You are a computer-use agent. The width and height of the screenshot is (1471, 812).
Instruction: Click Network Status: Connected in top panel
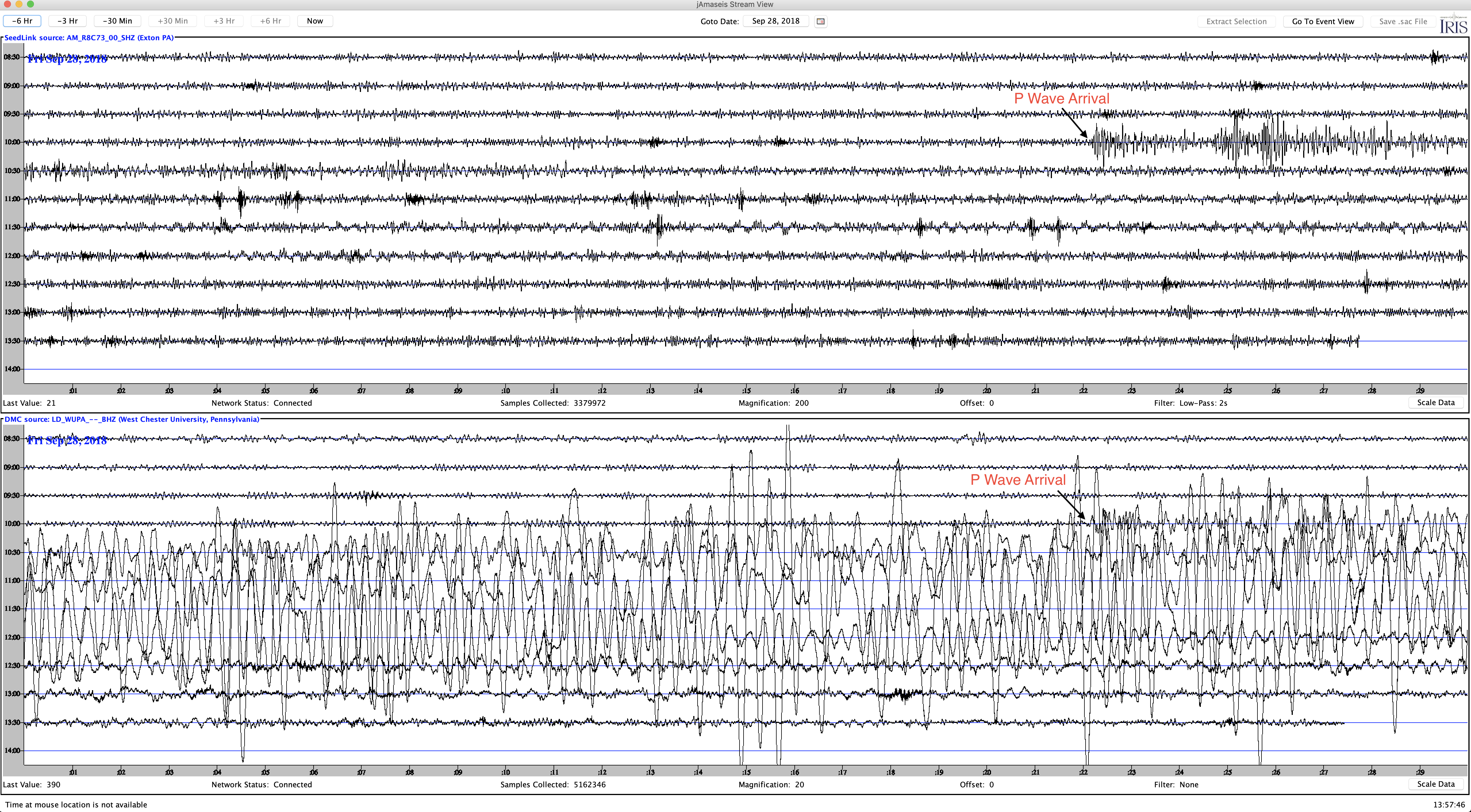click(x=262, y=403)
